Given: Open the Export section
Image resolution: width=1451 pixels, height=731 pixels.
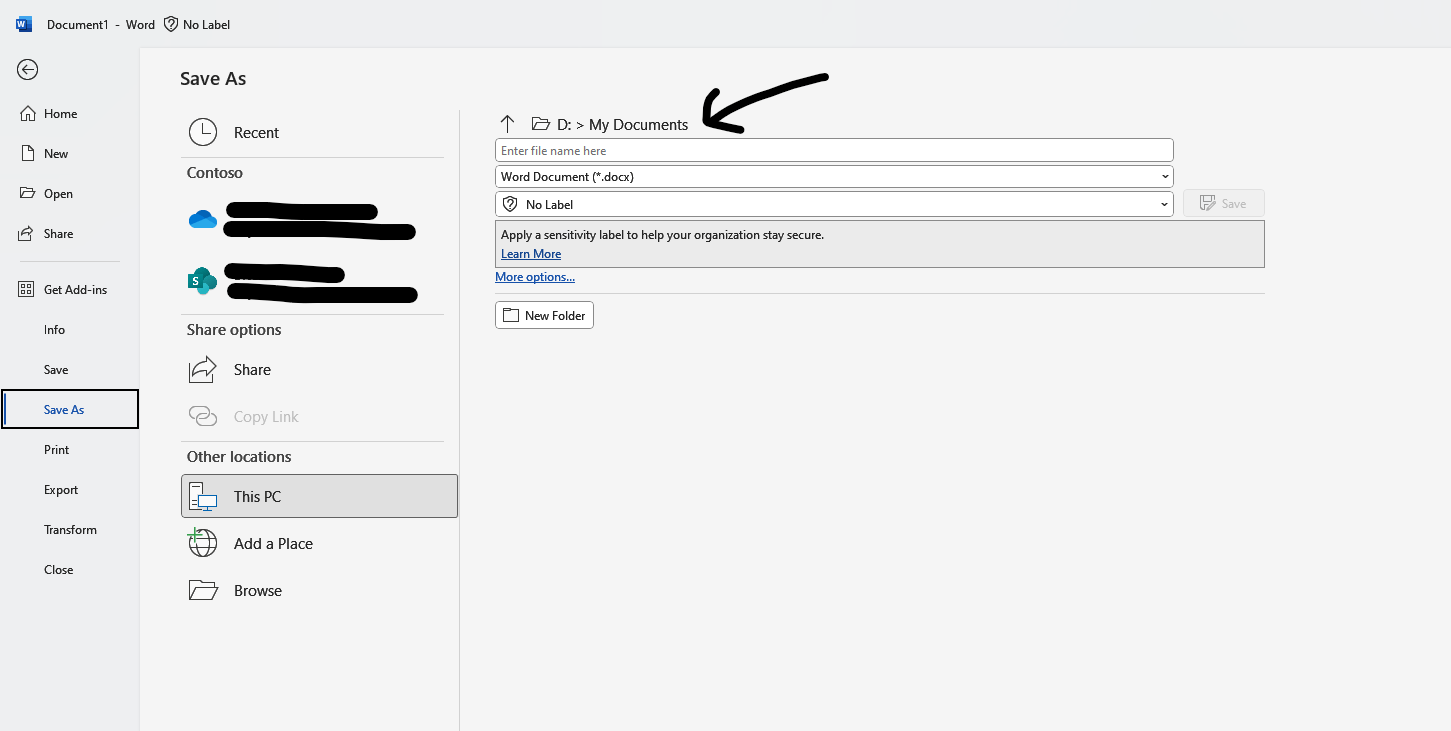Looking at the screenshot, I should pyautogui.click(x=61, y=489).
